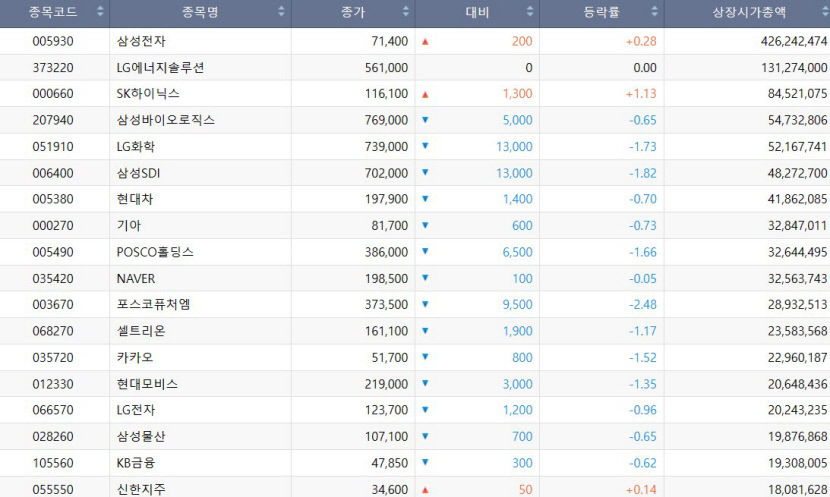Click the down arrow in 삼성물산 row
830x497 pixels.
click(425, 436)
